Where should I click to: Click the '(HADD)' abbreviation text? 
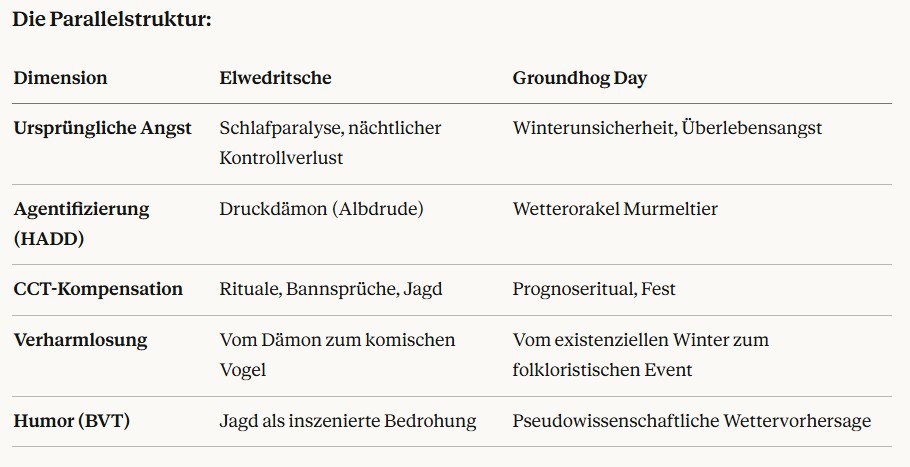(x=48, y=239)
